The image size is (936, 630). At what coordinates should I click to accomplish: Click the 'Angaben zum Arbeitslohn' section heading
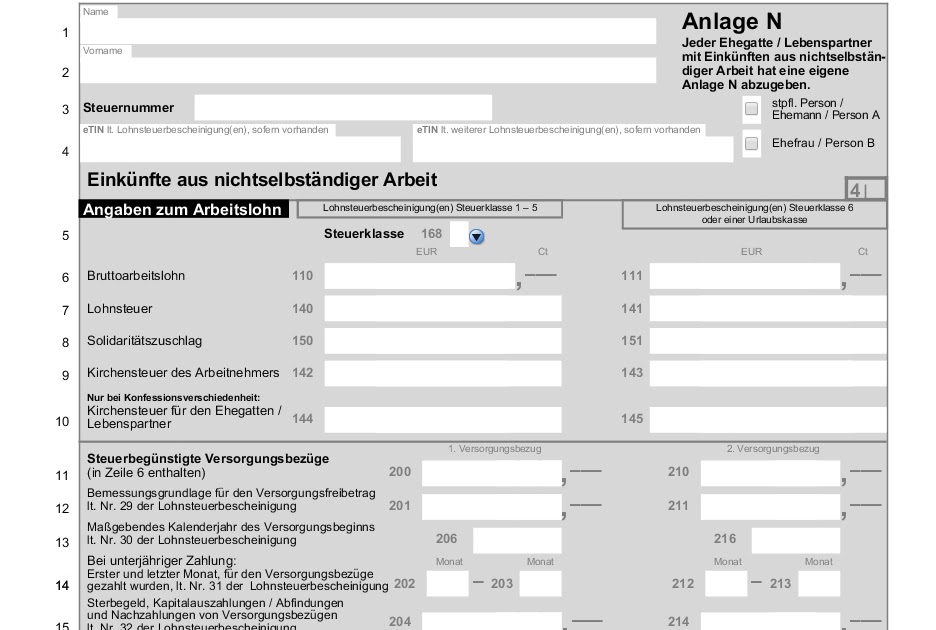tap(184, 210)
